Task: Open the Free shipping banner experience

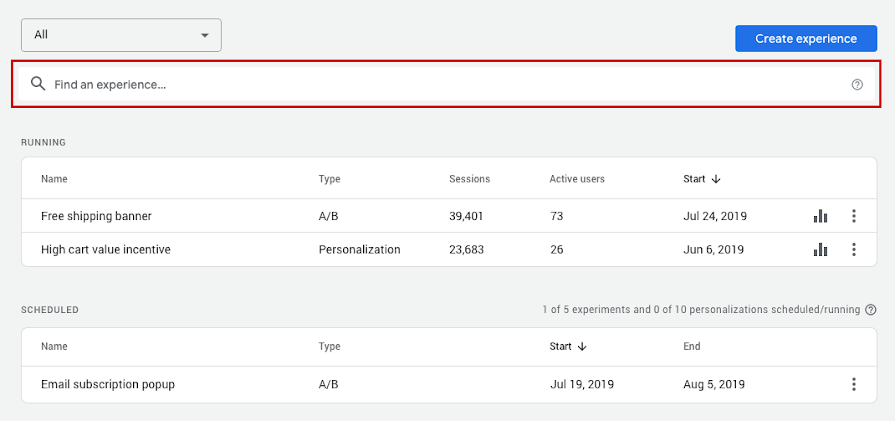Action: click(x=96, y=216)
